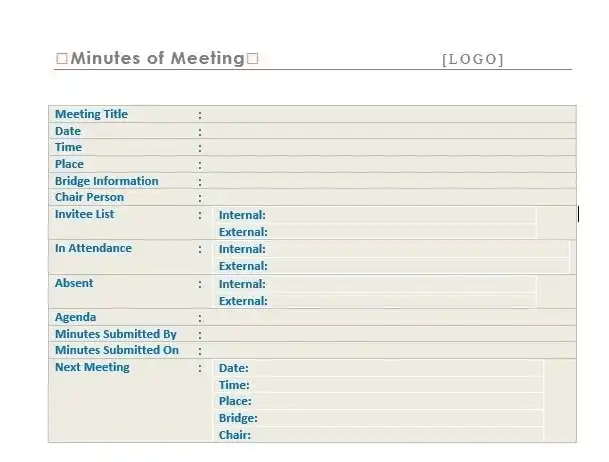Click the Bridge Information value field
Viewport: 609px width, 462px height.
point(390,181)
